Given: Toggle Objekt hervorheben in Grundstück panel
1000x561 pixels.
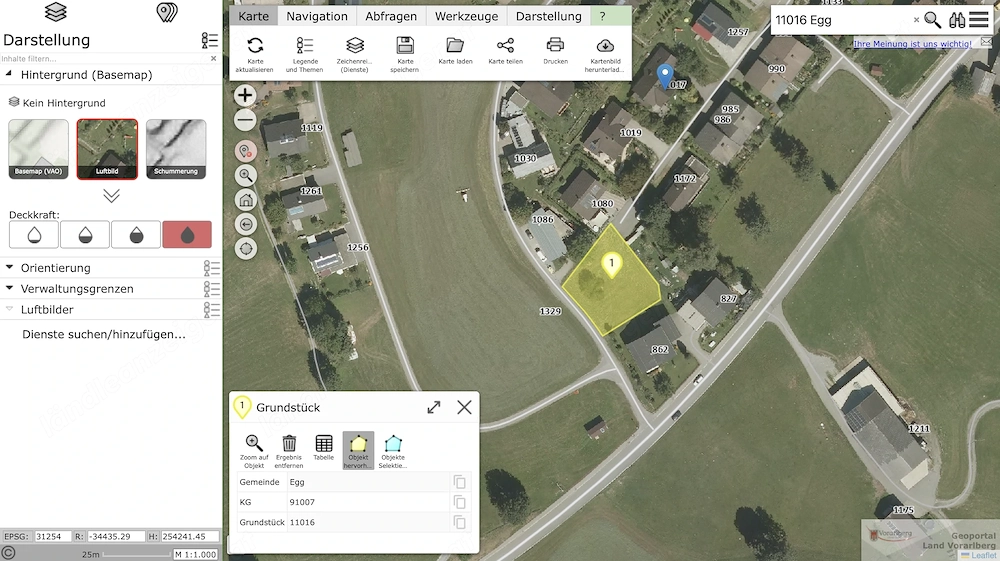Looking at the screenshot, I should [358, 451].
